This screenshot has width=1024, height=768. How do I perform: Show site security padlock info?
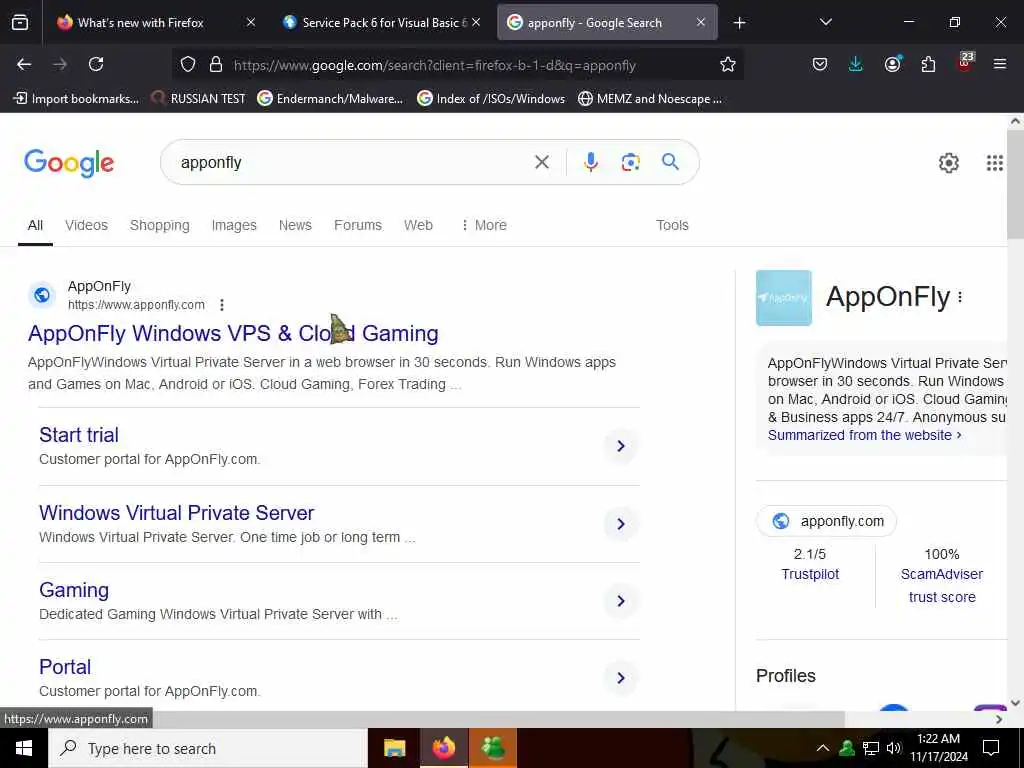[216, 64]
